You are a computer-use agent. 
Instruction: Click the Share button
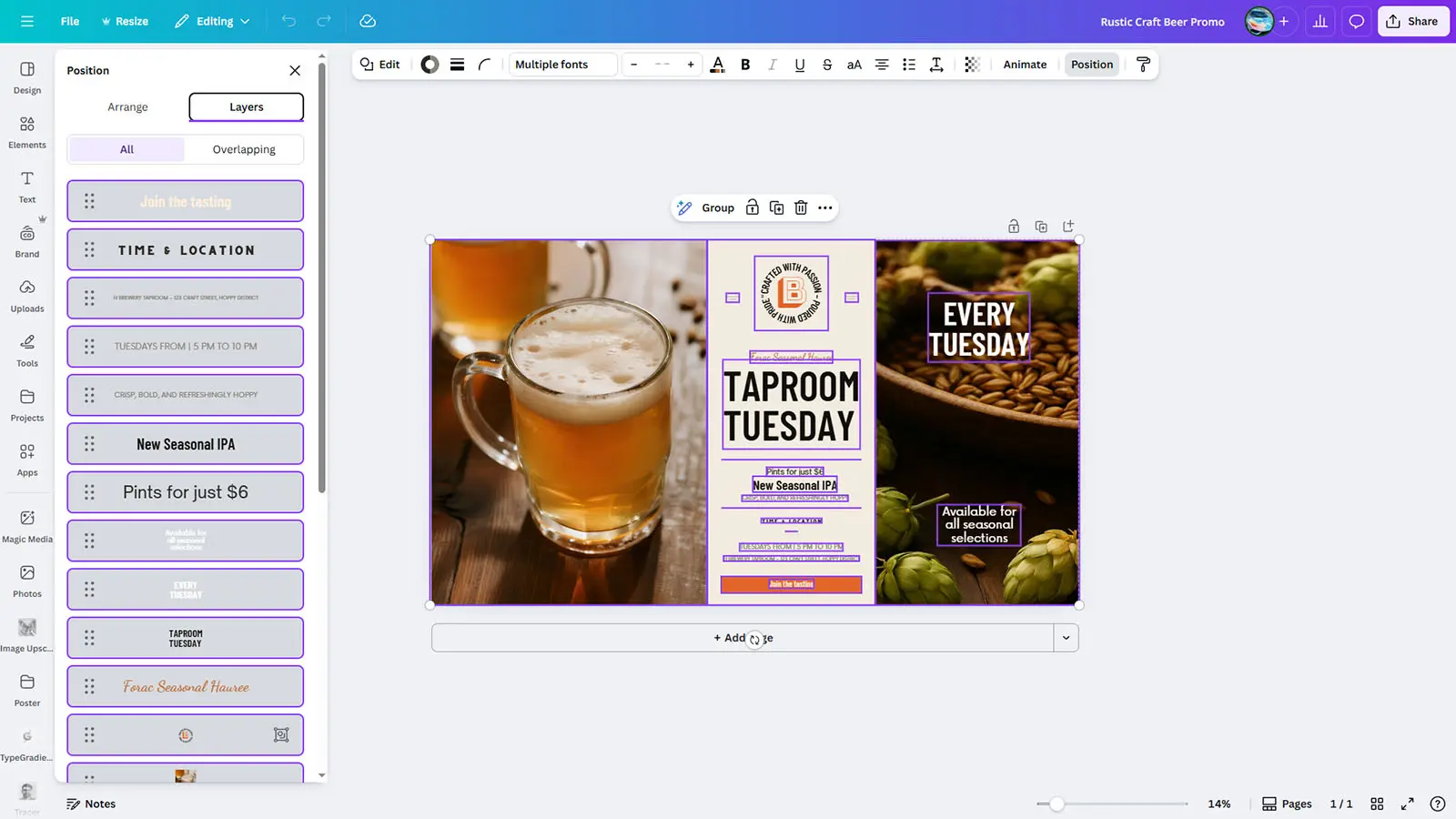pos(1412,21)
